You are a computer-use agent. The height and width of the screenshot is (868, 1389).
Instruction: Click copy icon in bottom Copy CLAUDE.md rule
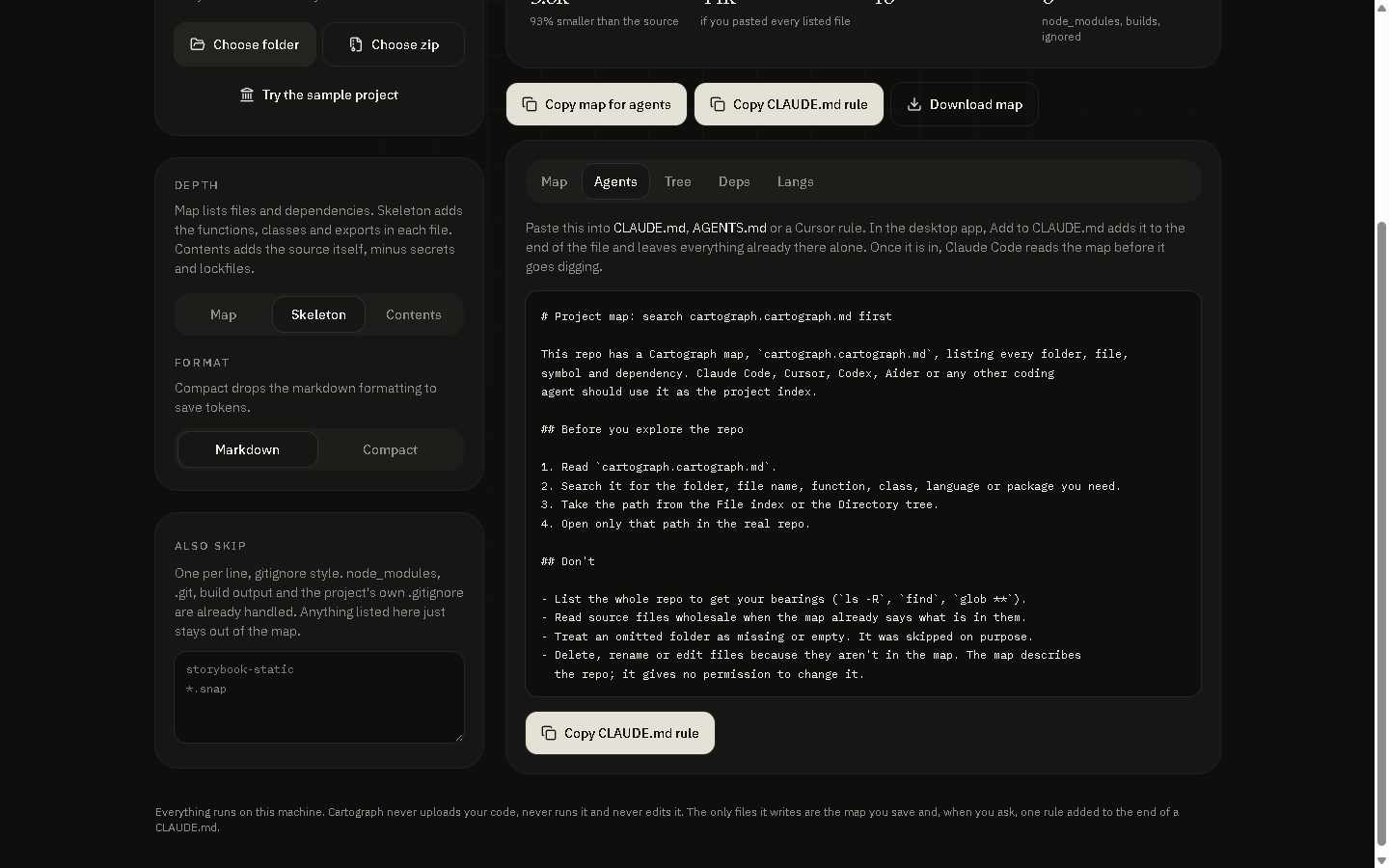(x=549, y=733)
